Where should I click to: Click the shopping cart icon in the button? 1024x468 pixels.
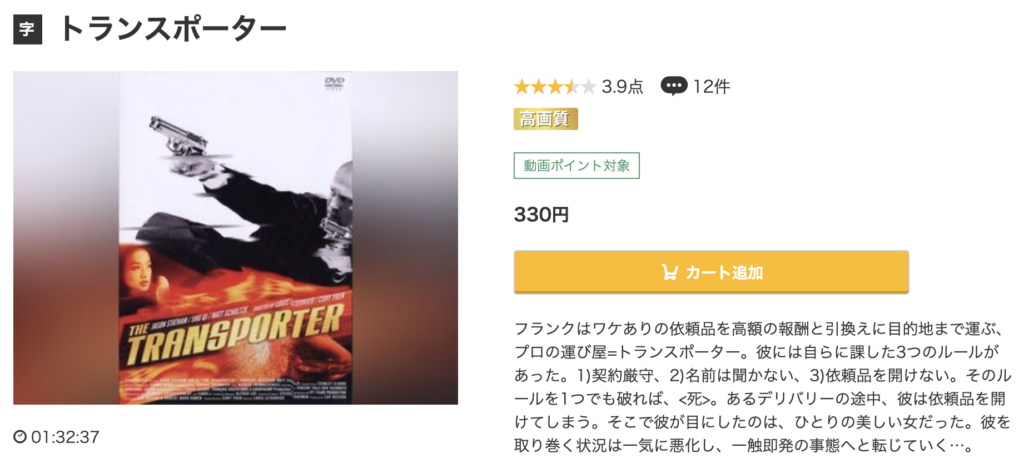tap(669, 272)
